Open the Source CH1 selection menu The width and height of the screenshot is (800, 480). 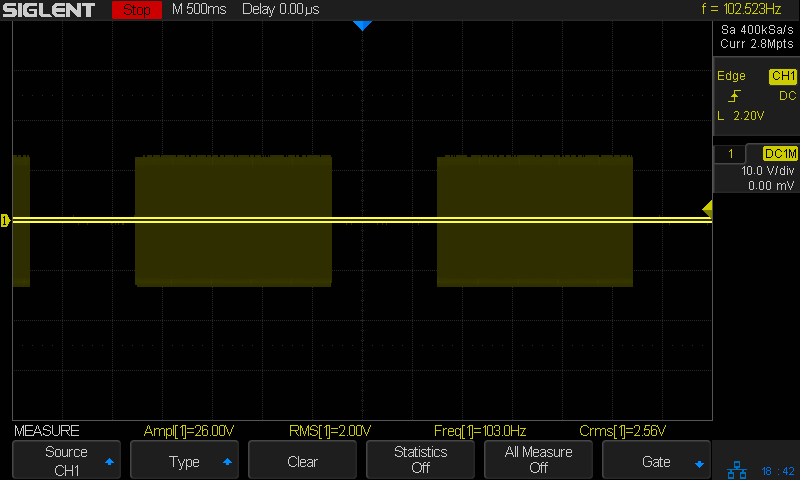point(66,460)
